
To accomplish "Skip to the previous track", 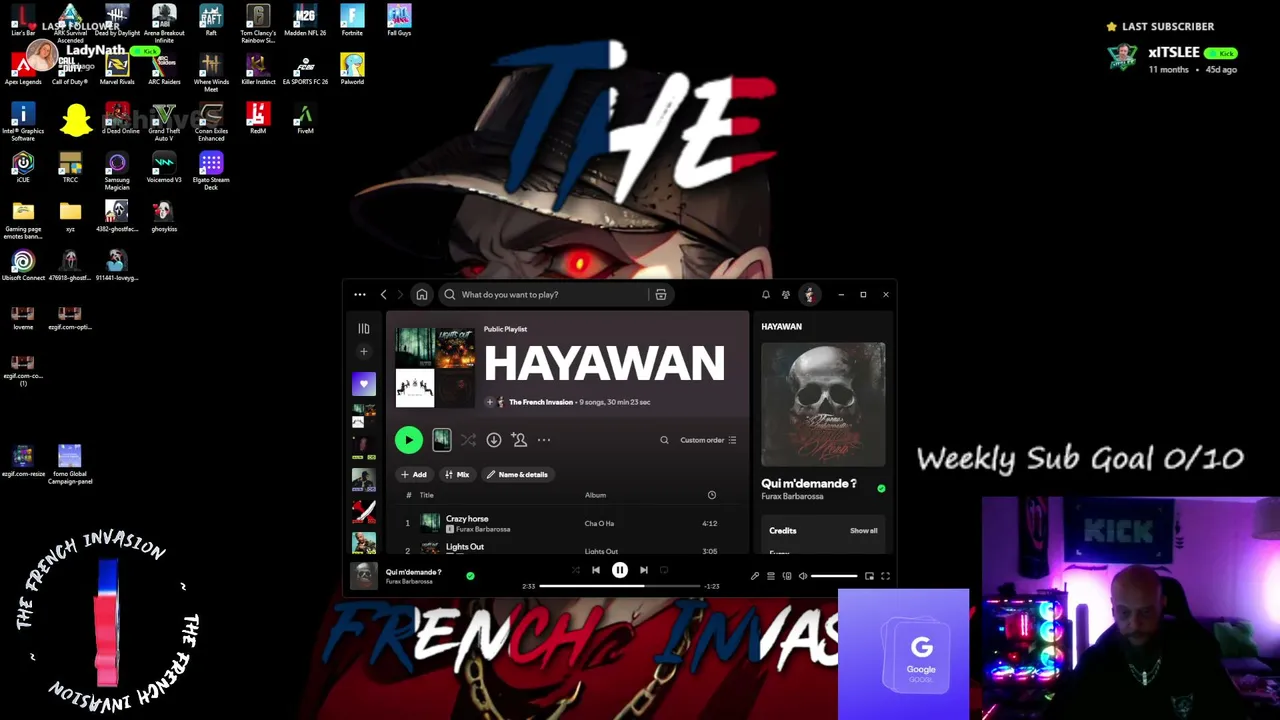I will pos(596,570).
